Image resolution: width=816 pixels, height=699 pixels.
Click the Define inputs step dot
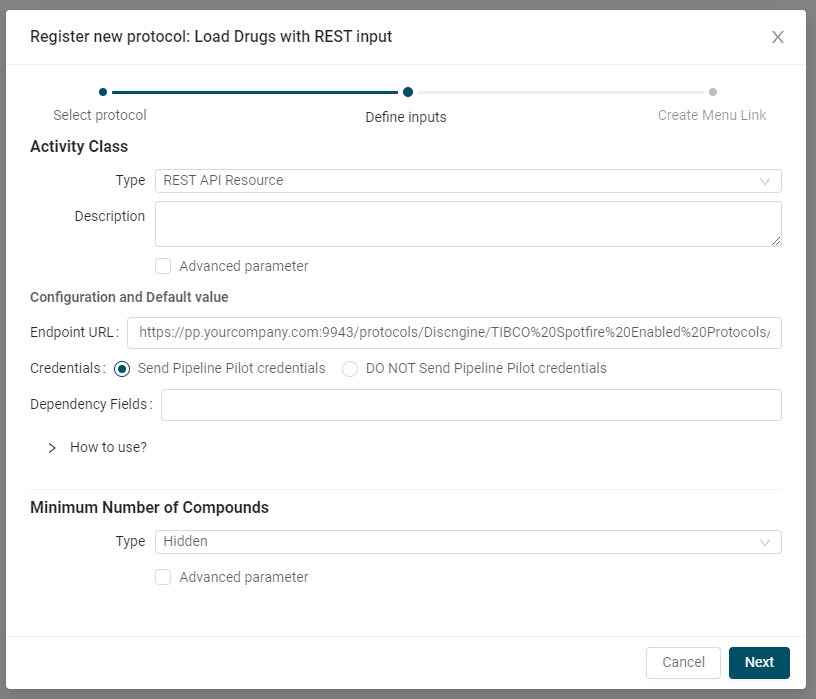pos(408,92)
